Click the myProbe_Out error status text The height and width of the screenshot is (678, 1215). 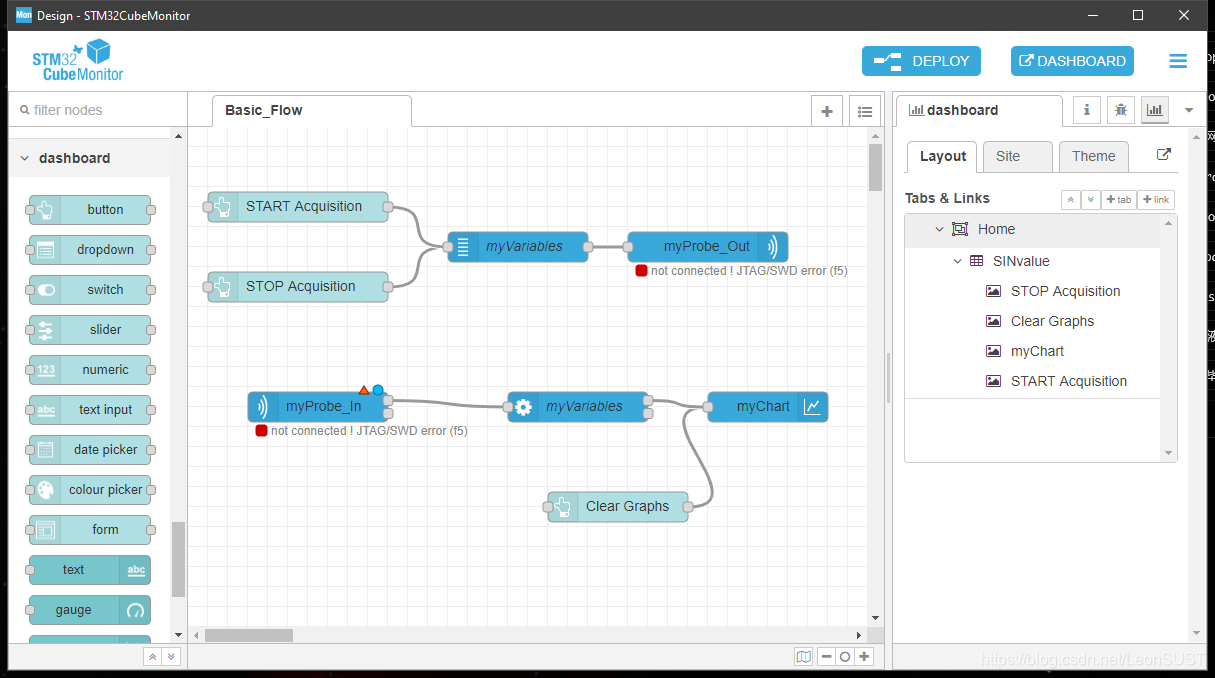pos(749,271)
